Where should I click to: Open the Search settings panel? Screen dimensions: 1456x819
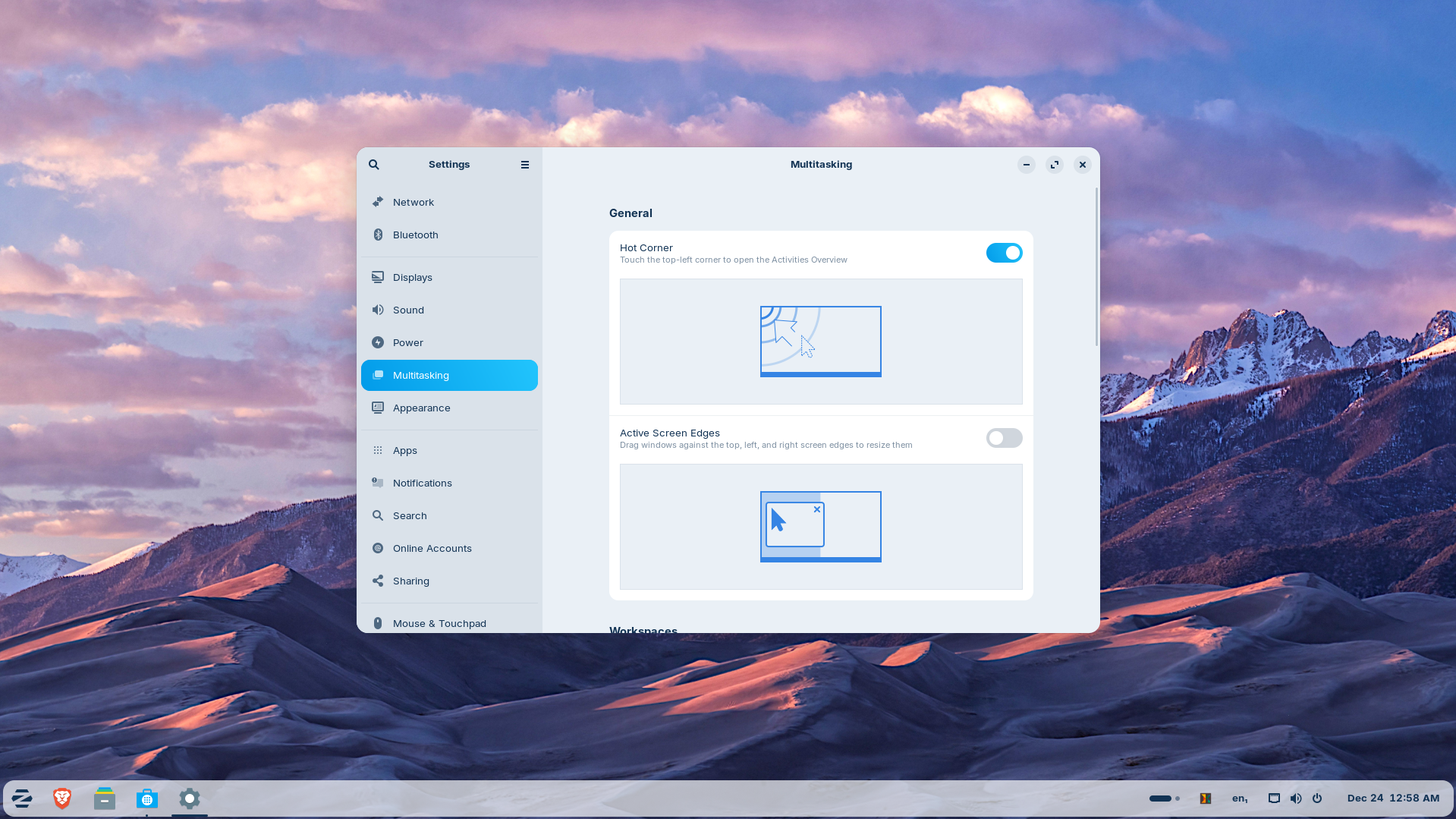[449, 515]
